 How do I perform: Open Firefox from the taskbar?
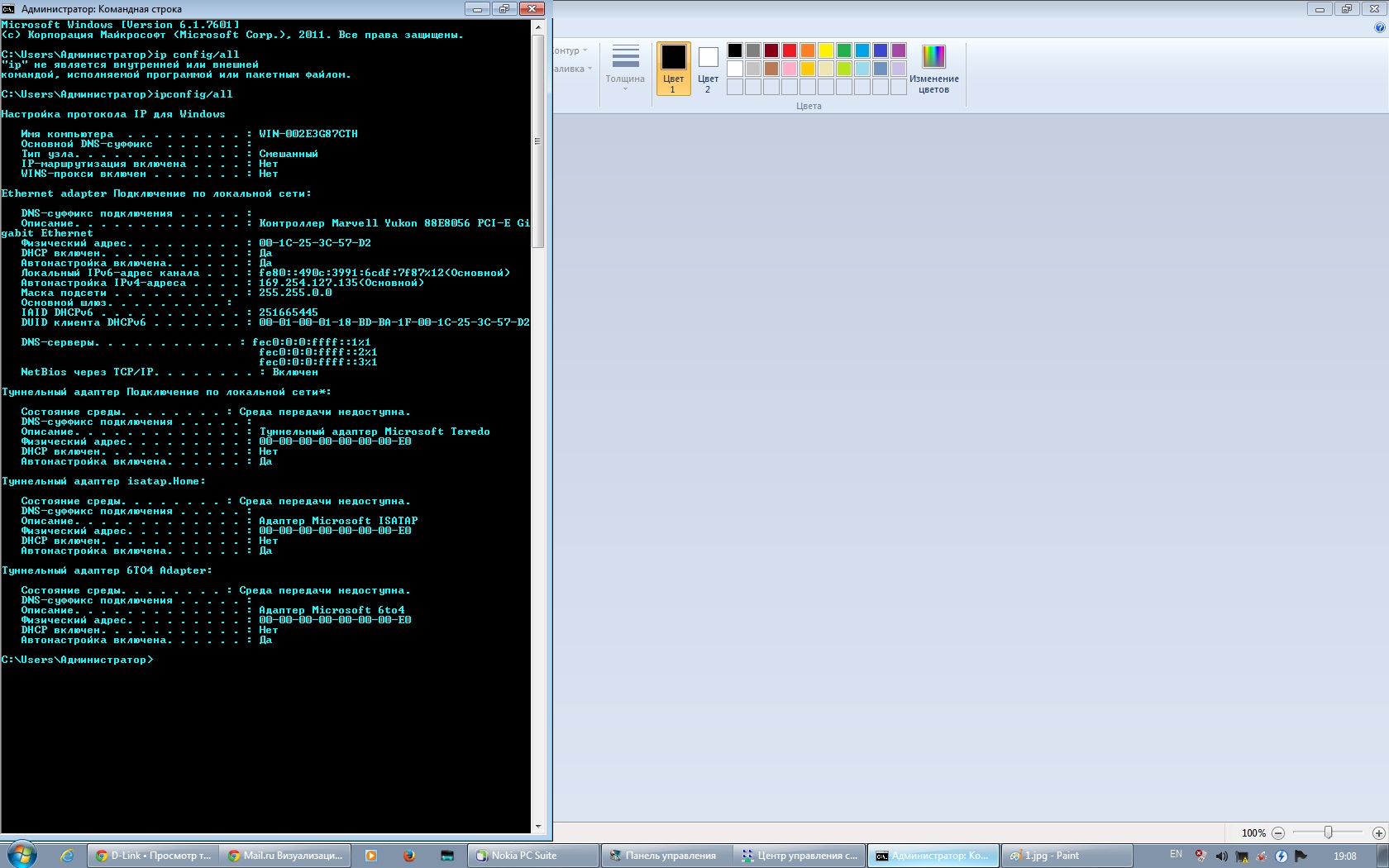pyautogui.click(x=409, y=856)
